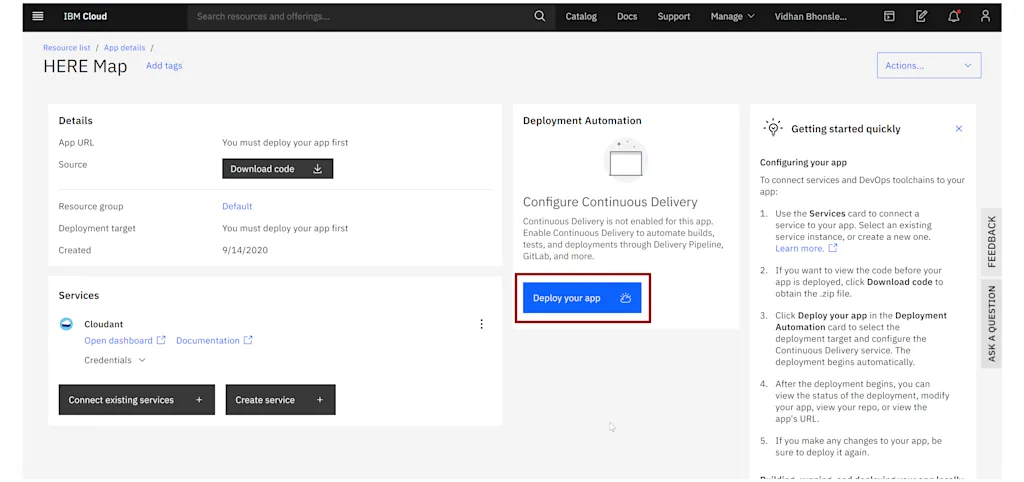Image resolution: width=1024 pixels, height=482 pixels.
Task: Expand the Manage dropdown menu
Action: click(x=733, y=16)
